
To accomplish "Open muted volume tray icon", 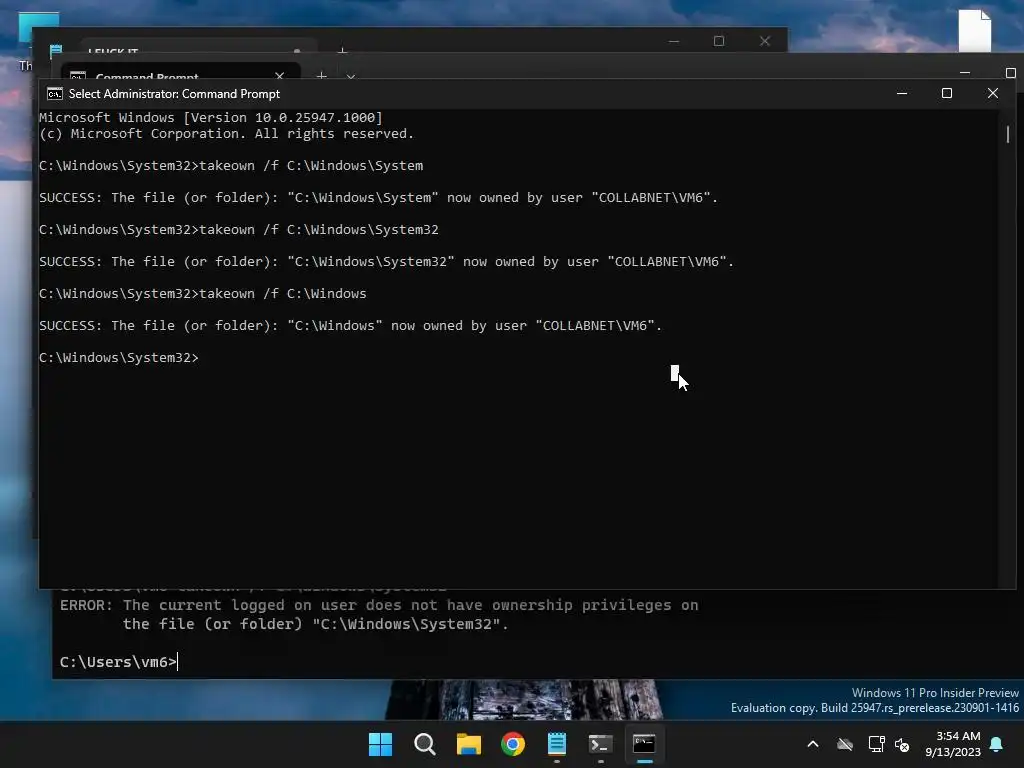I will pos(902,744).
